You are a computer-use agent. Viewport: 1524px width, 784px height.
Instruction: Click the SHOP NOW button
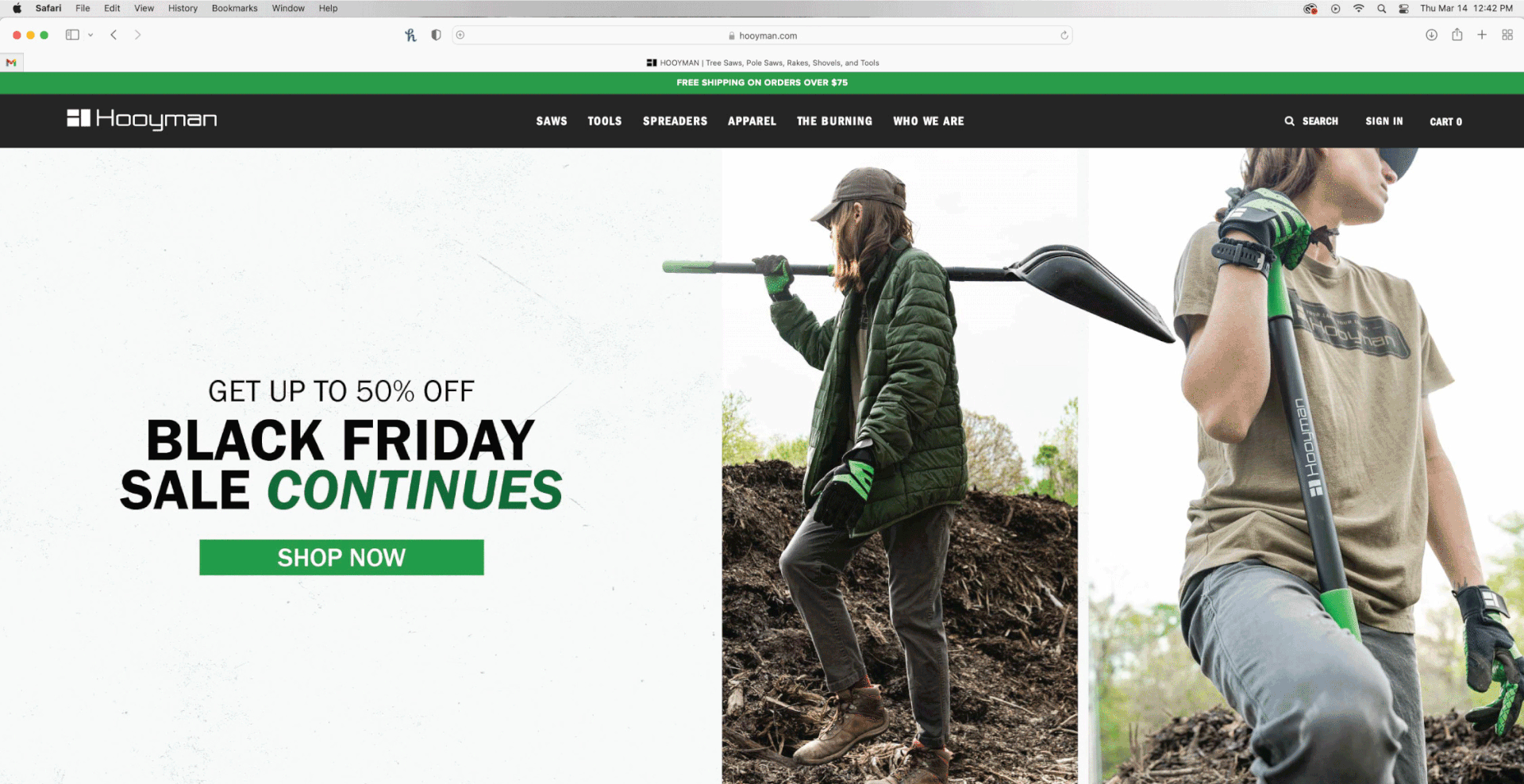tap(341, 557)
